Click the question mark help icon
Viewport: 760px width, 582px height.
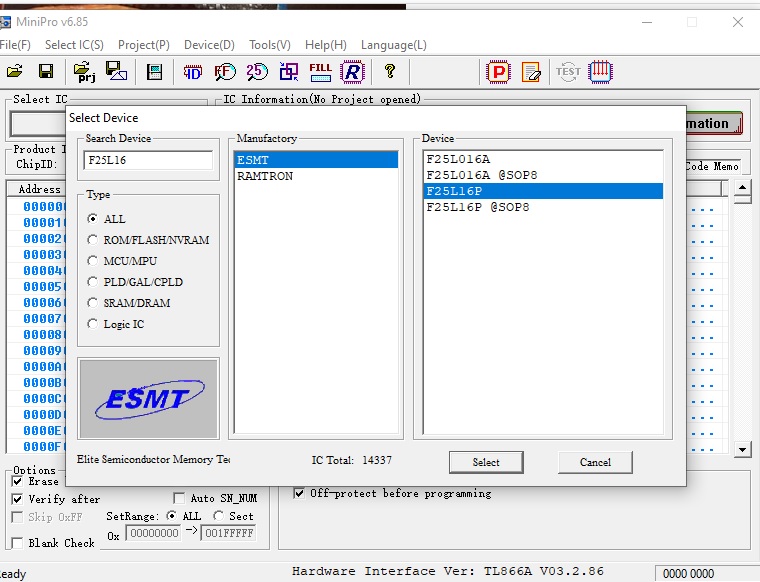pyautogui.click(x=390, y=71)
